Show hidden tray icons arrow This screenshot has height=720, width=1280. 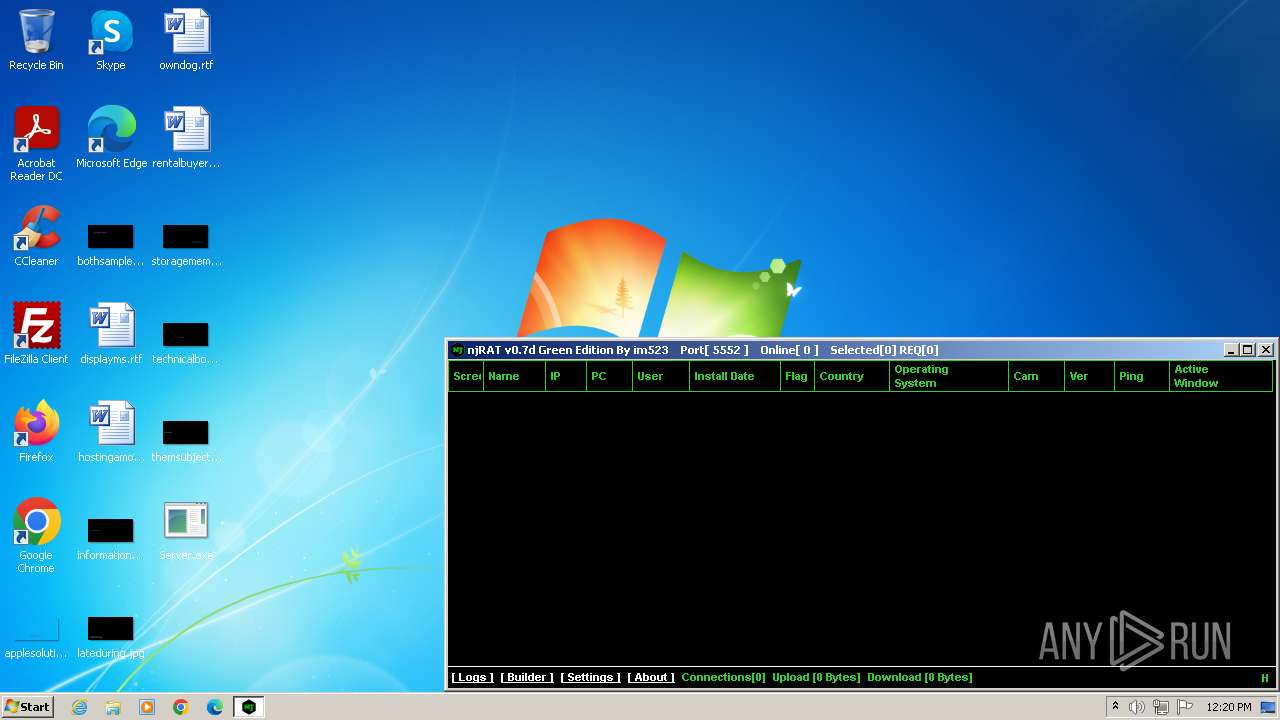tap(1115, 707)
